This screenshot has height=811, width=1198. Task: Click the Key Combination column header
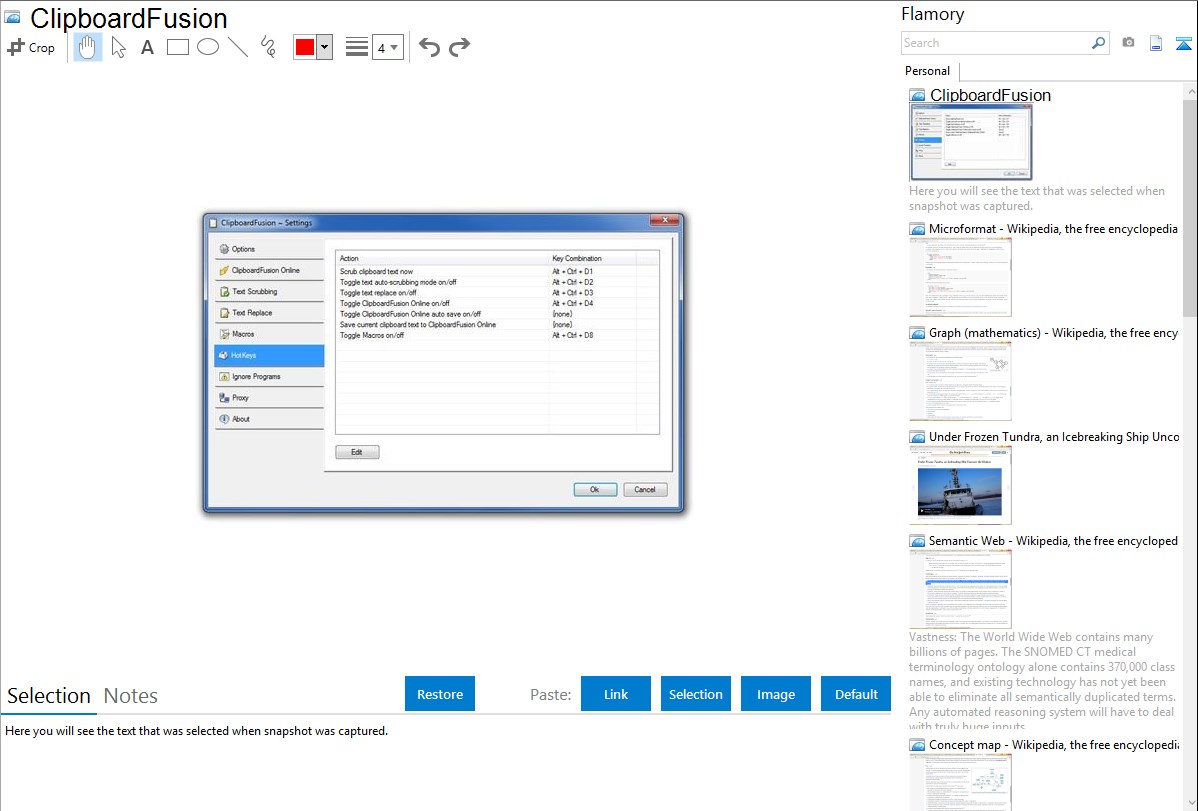click(593, 258)
